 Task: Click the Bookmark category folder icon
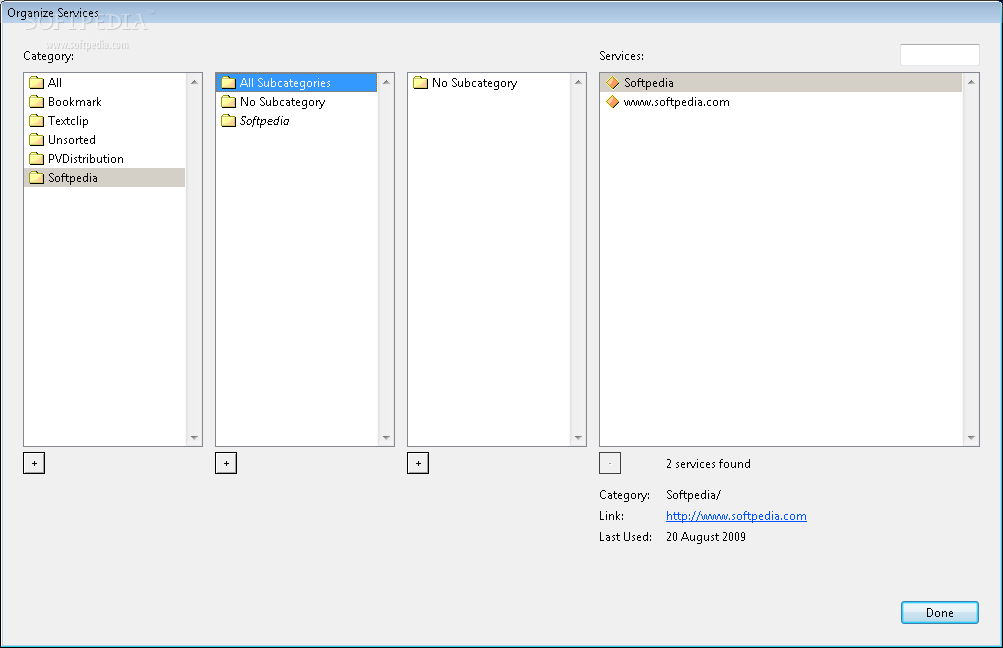click(36, 102)
